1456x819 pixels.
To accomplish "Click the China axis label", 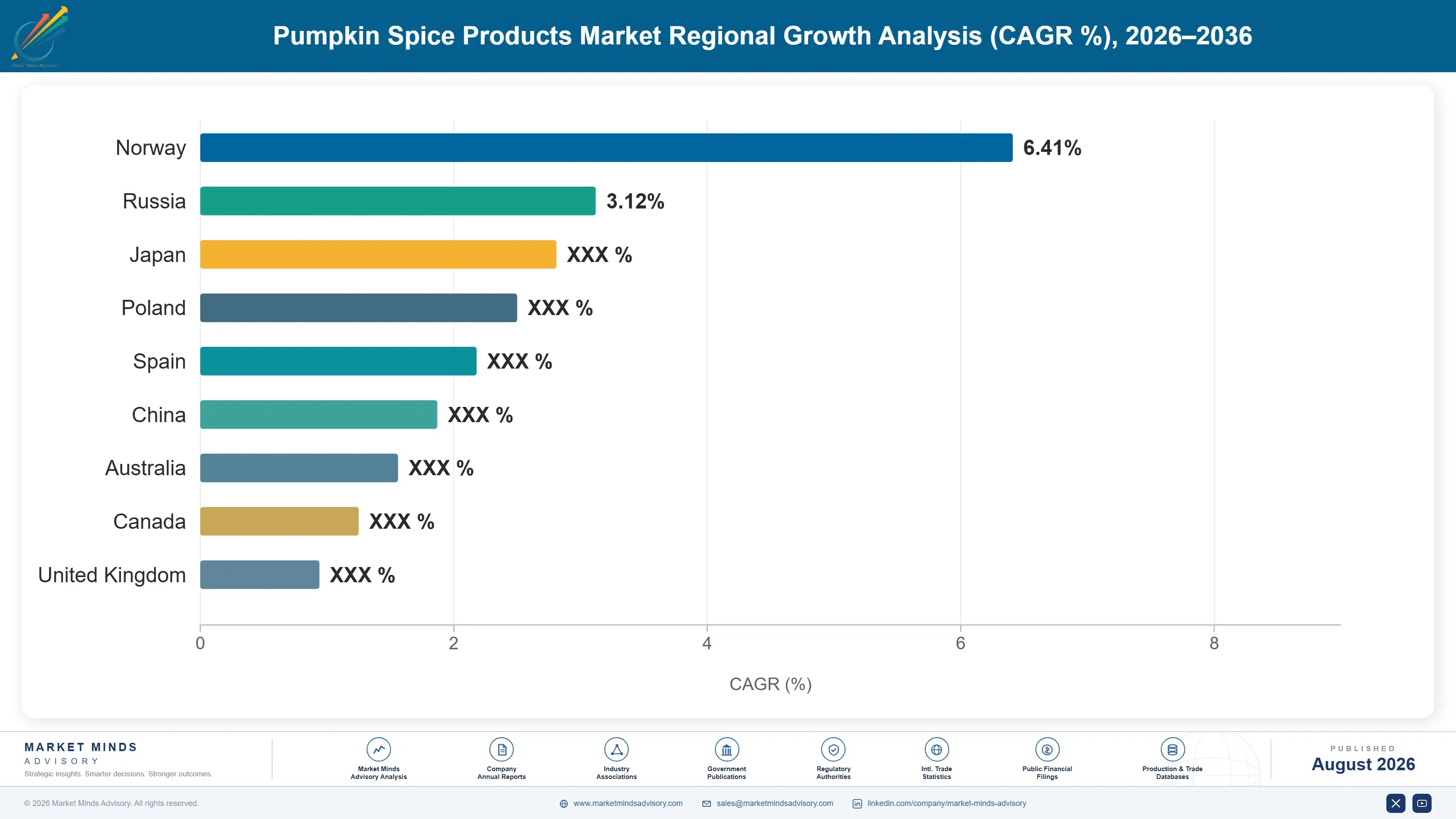I will pos(158,415).
